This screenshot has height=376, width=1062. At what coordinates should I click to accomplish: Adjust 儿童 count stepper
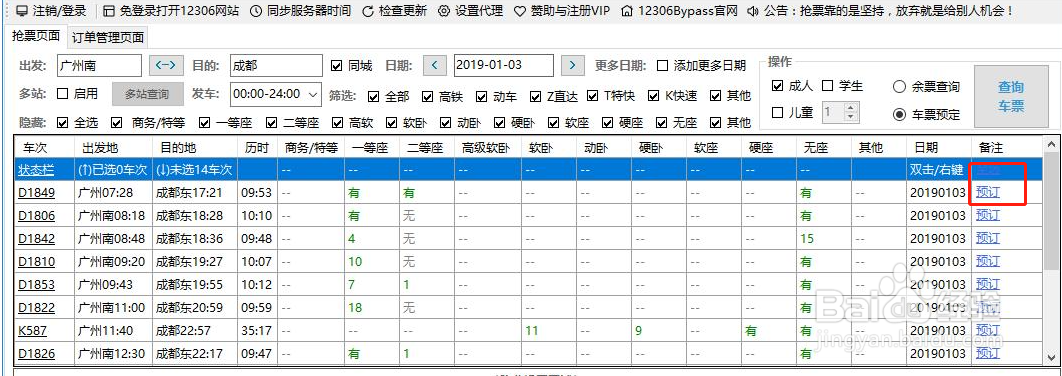[x=851, y=112]
